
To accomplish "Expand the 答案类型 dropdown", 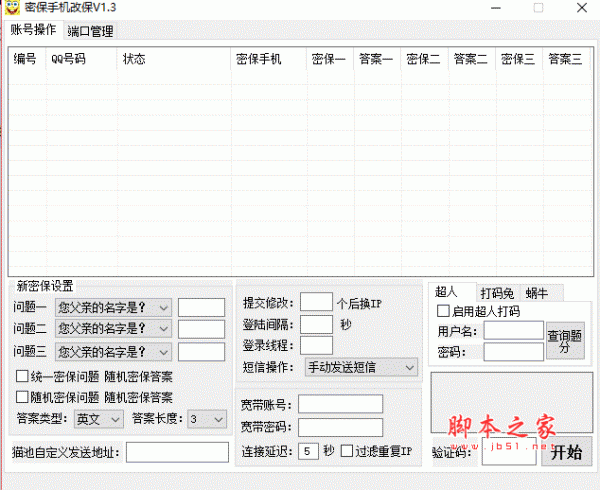I will coord(99,419).
